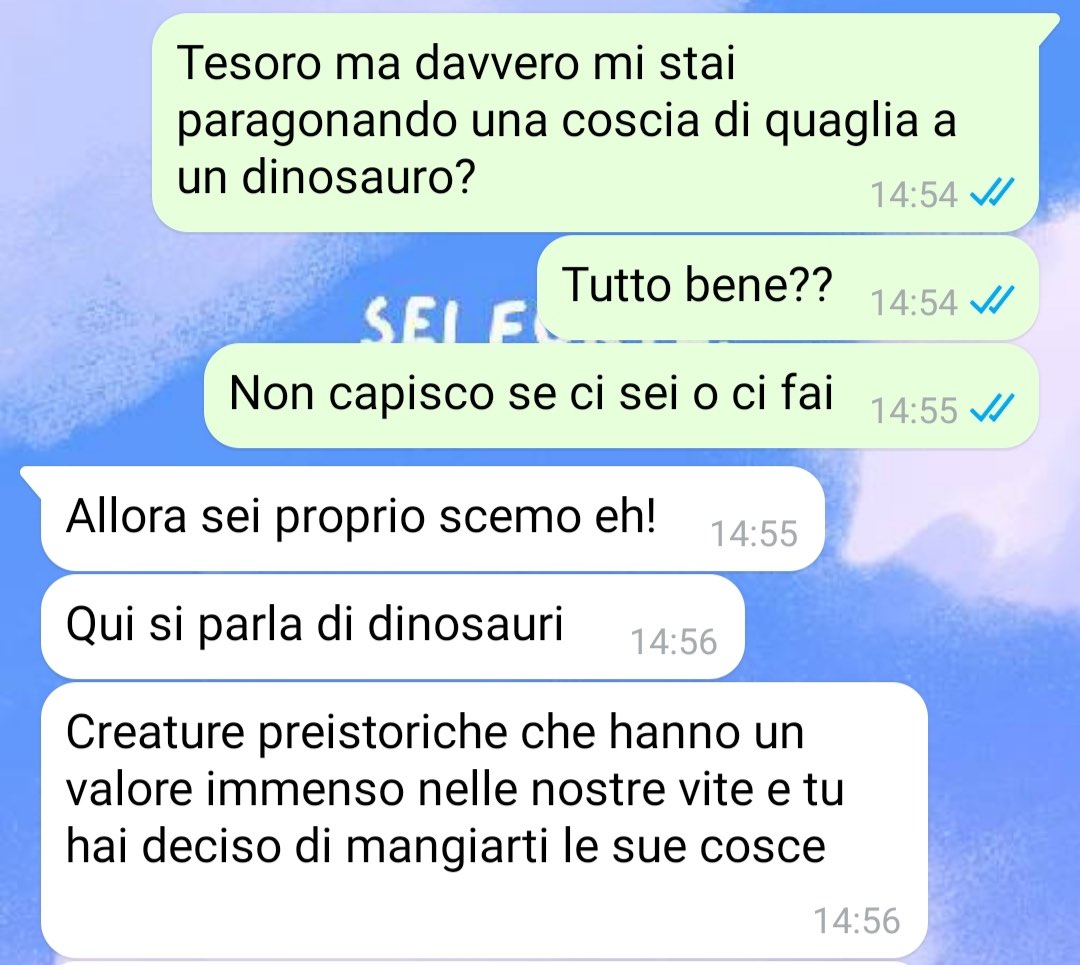Tap the 'SEI F' wallpaper text behind the bubbles
This screenshot has width=1080, height=965.
click(x=450, y=320)
